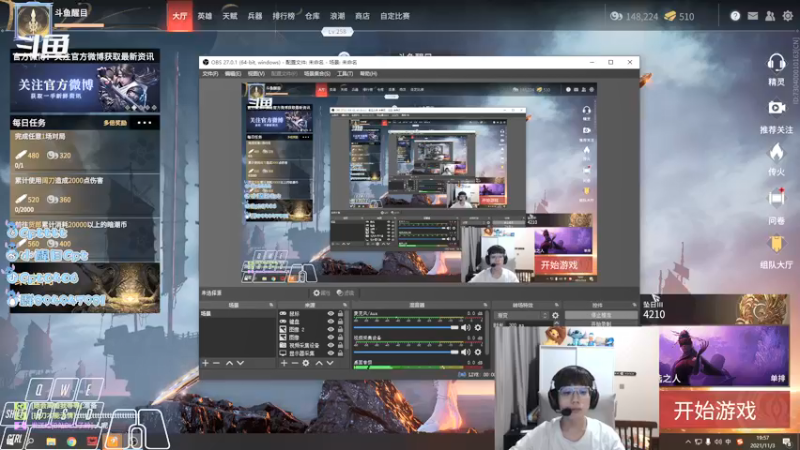Screen dimensions: 800x450
Task: Open the game friends icon
Action: point(770,16)
